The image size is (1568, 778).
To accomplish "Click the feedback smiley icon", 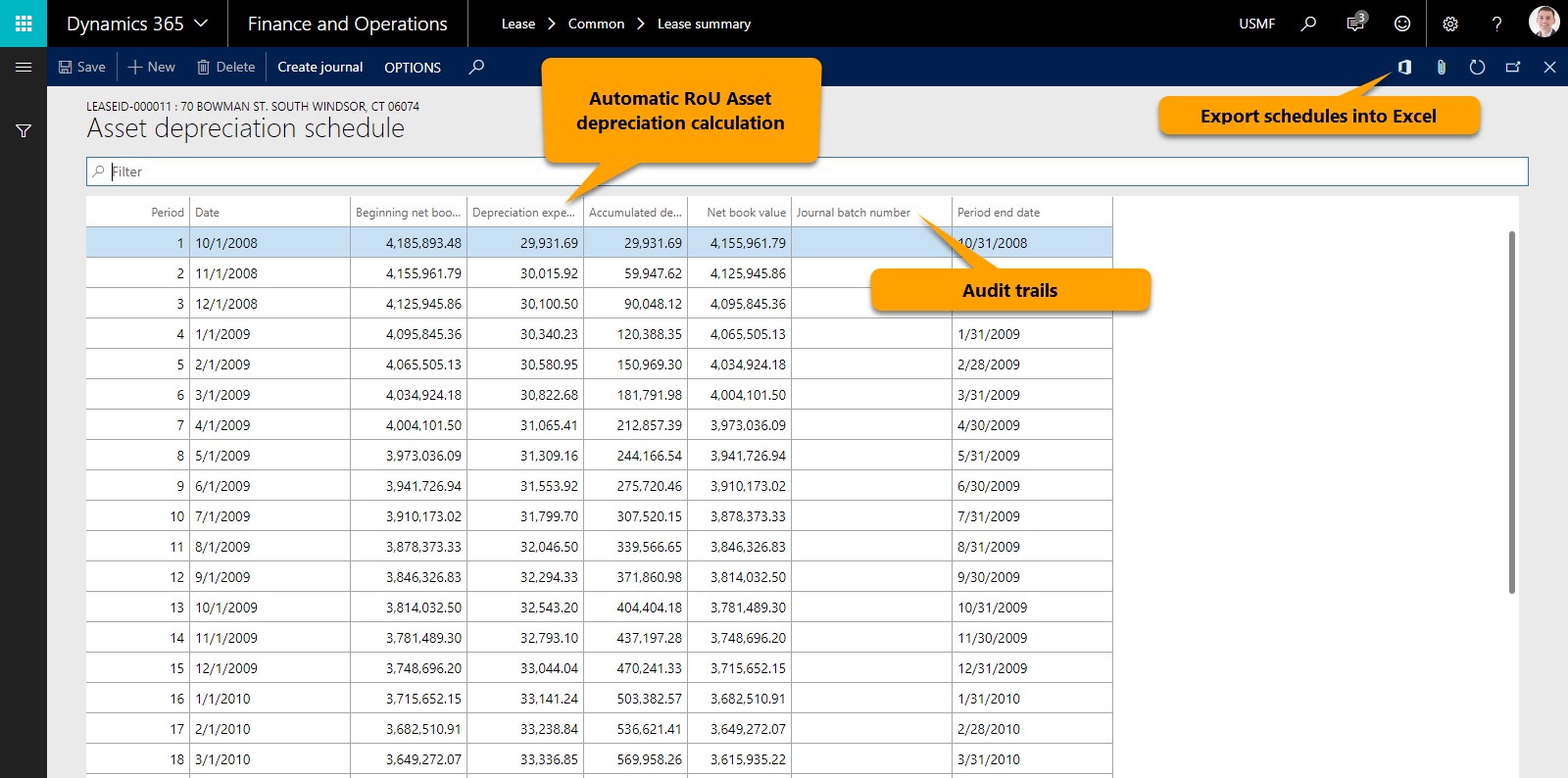I will click(1402, 24).
